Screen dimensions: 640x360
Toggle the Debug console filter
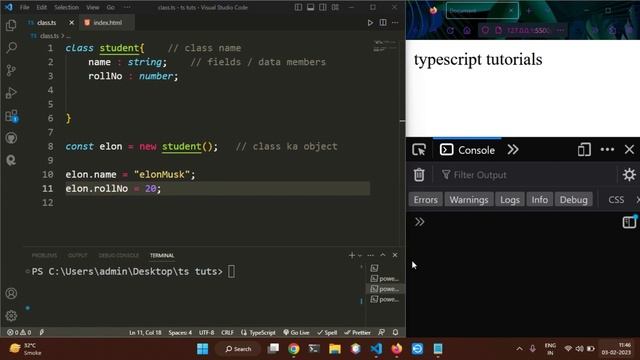[573, 200]
